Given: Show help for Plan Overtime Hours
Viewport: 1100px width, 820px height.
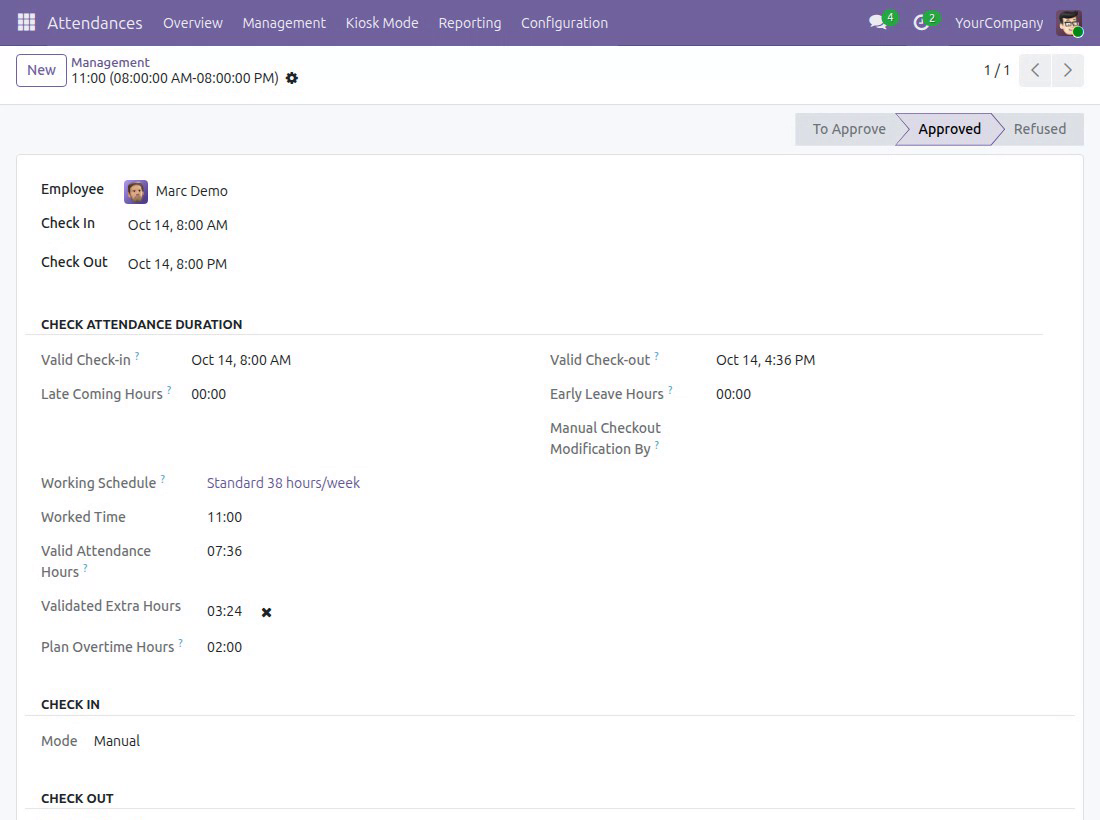Looking at the screenshot, I should (180, 643).
